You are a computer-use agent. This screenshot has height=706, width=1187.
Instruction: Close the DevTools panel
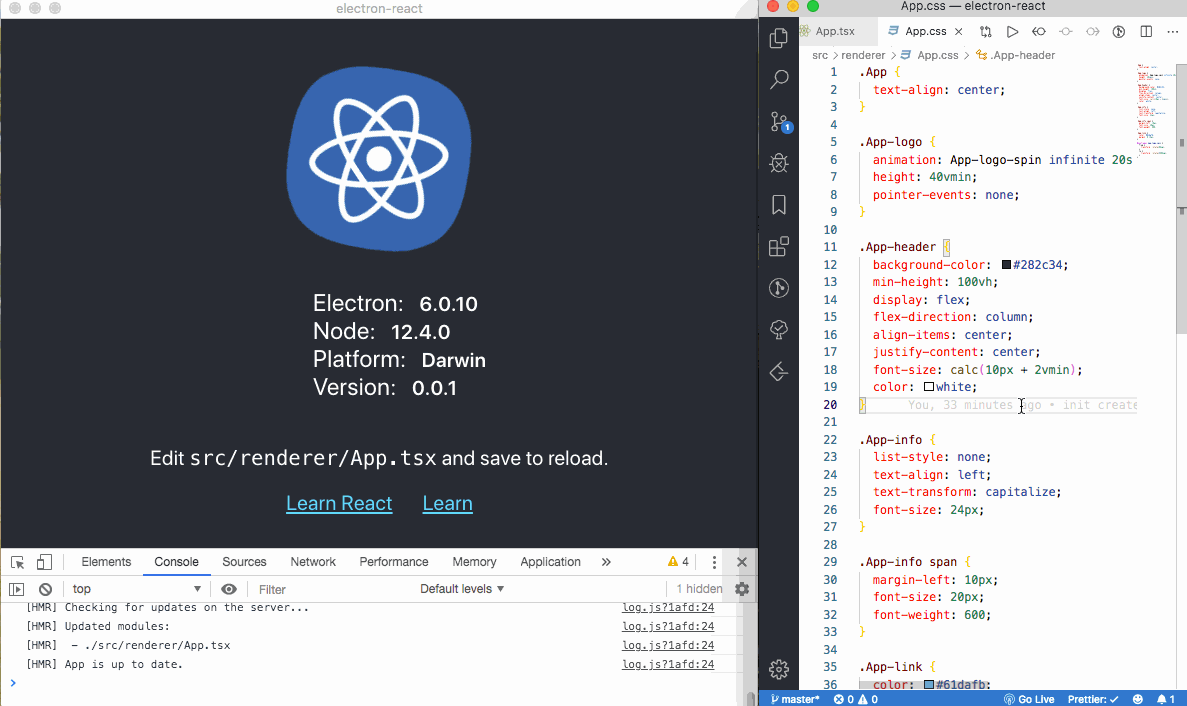[x=742, y=562]
